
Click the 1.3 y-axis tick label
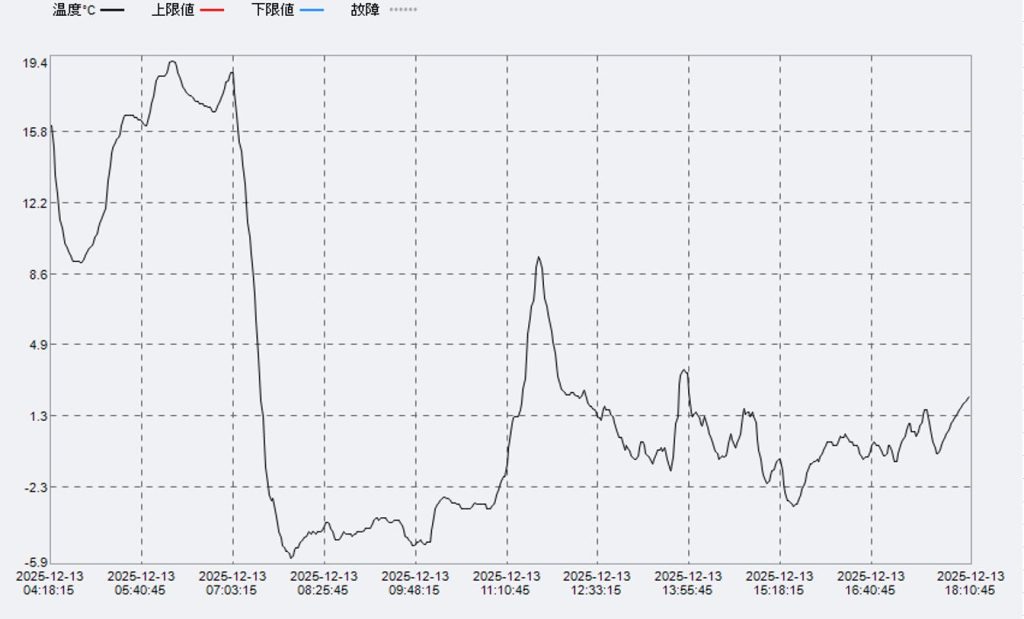pyautogui.click(x=37, y=416)
